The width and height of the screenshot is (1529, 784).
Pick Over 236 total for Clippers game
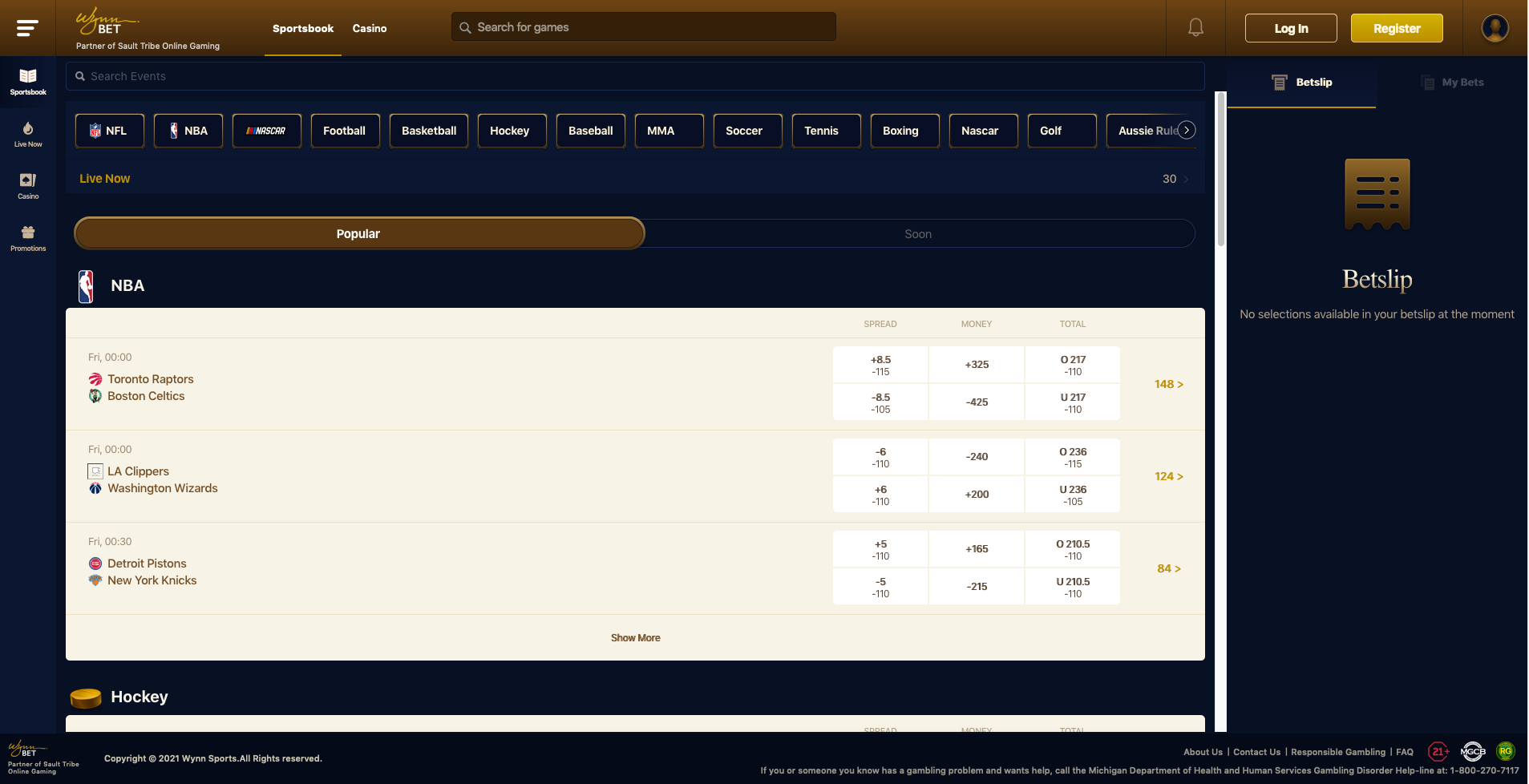tap(1073, 457)
